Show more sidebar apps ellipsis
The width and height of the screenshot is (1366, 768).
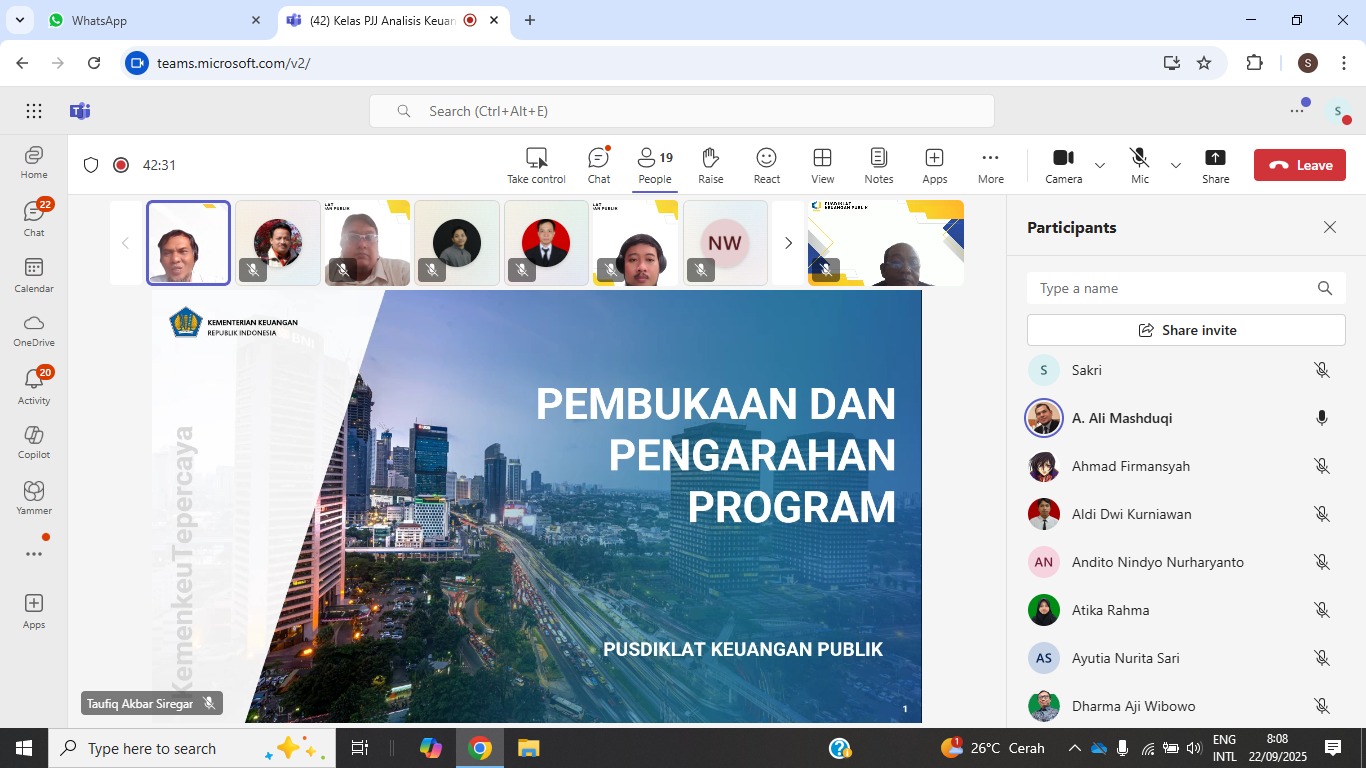tap(34, 554)
